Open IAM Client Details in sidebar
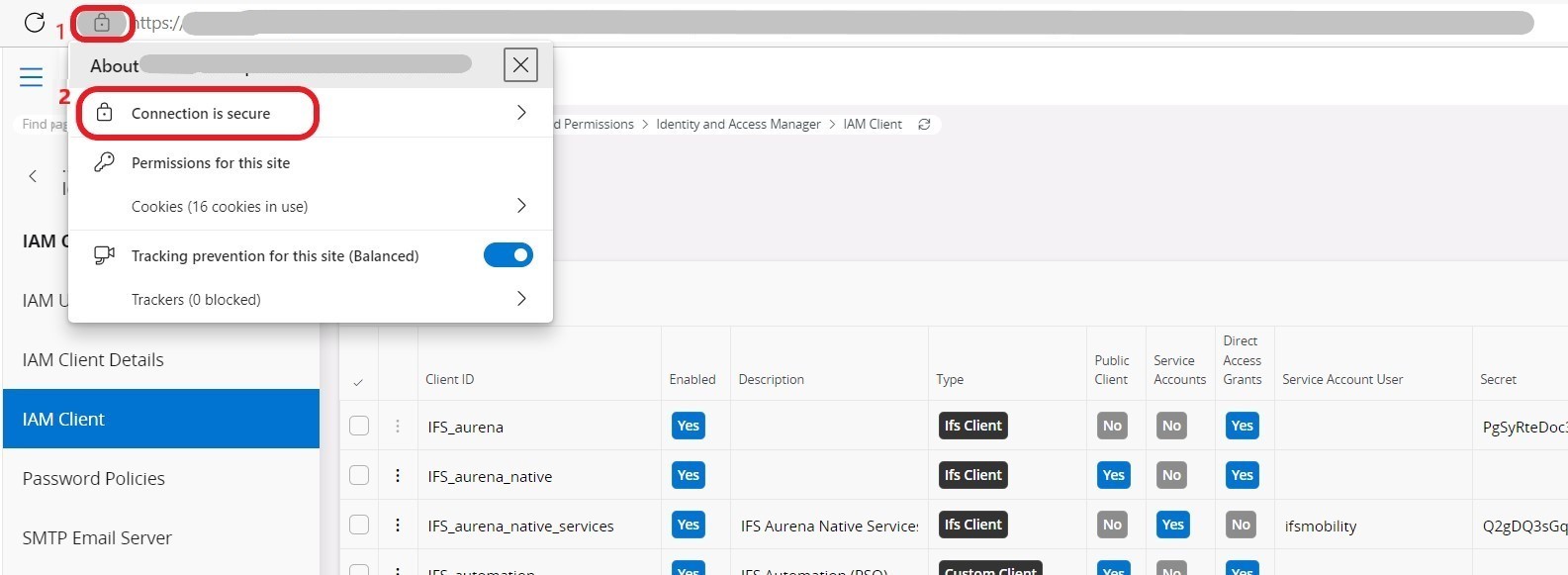 pyautogui.click(x=93, y=360)
